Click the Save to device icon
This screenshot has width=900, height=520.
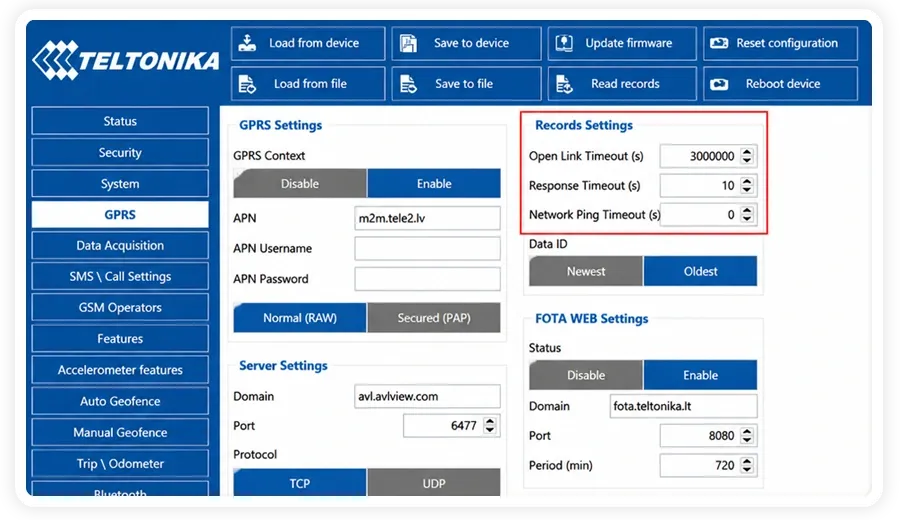tap(408, 43)
